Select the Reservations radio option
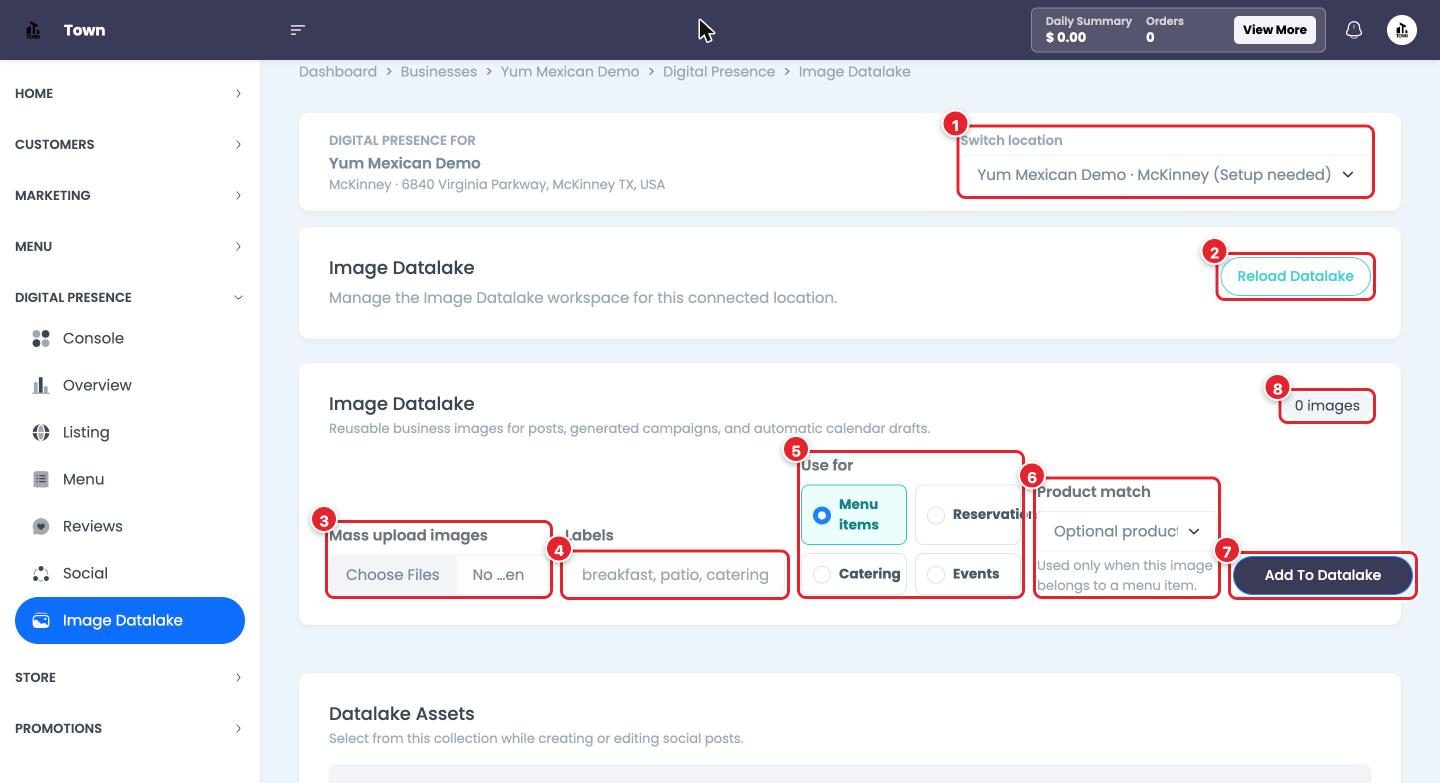 click(936, 515)
